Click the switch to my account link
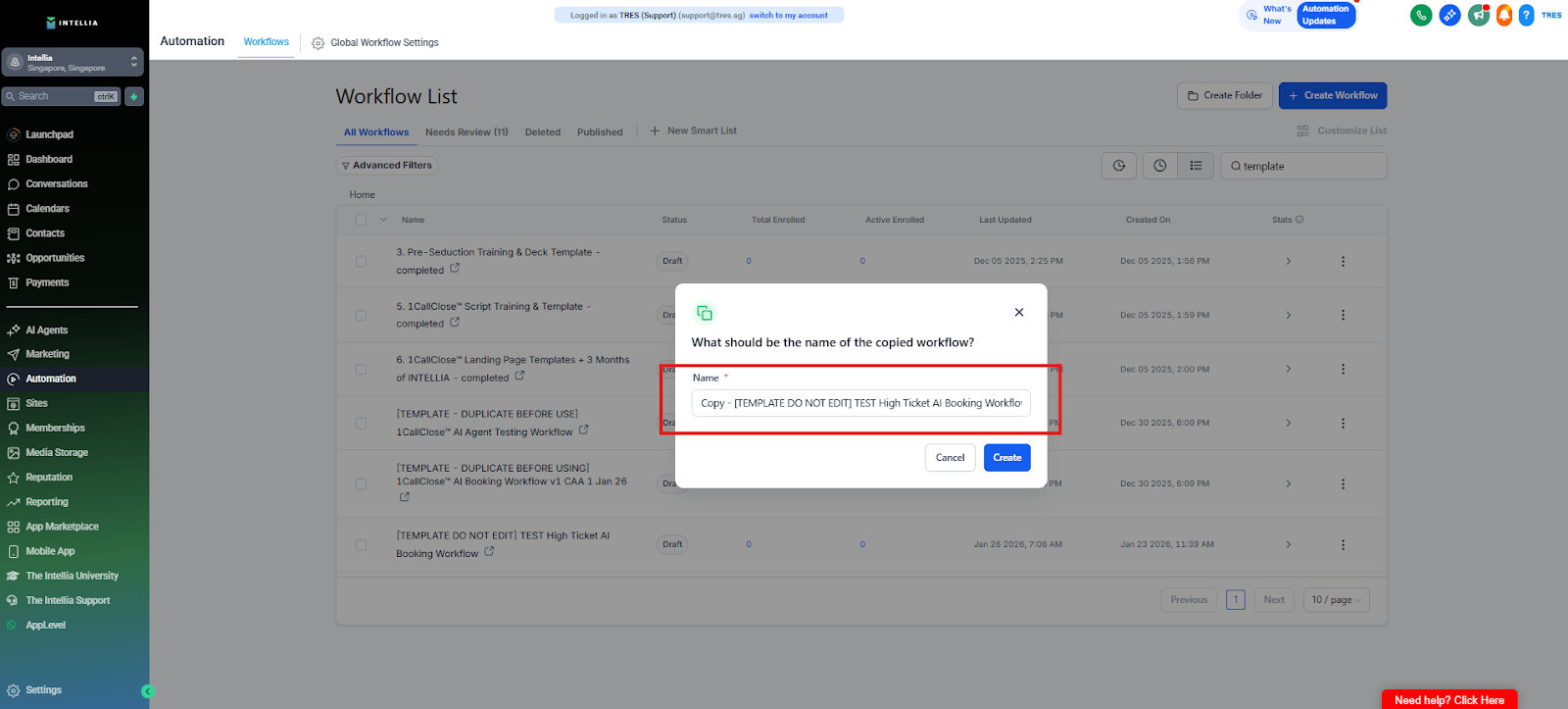The height and width of the screenshot is (709, 1568). click(789, 16)
